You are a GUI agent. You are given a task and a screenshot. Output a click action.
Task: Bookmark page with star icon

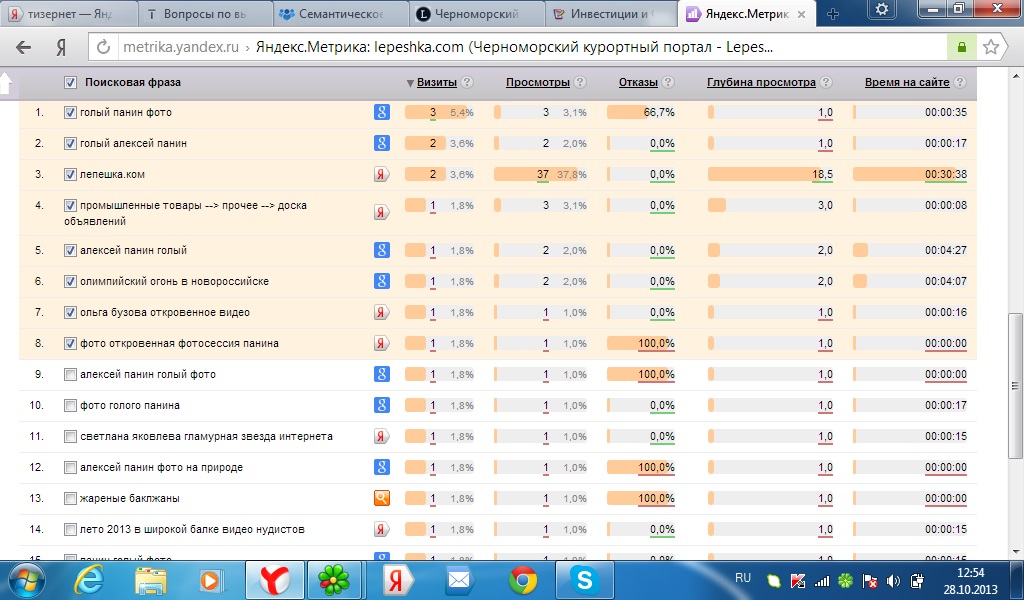tap(991, 47)
